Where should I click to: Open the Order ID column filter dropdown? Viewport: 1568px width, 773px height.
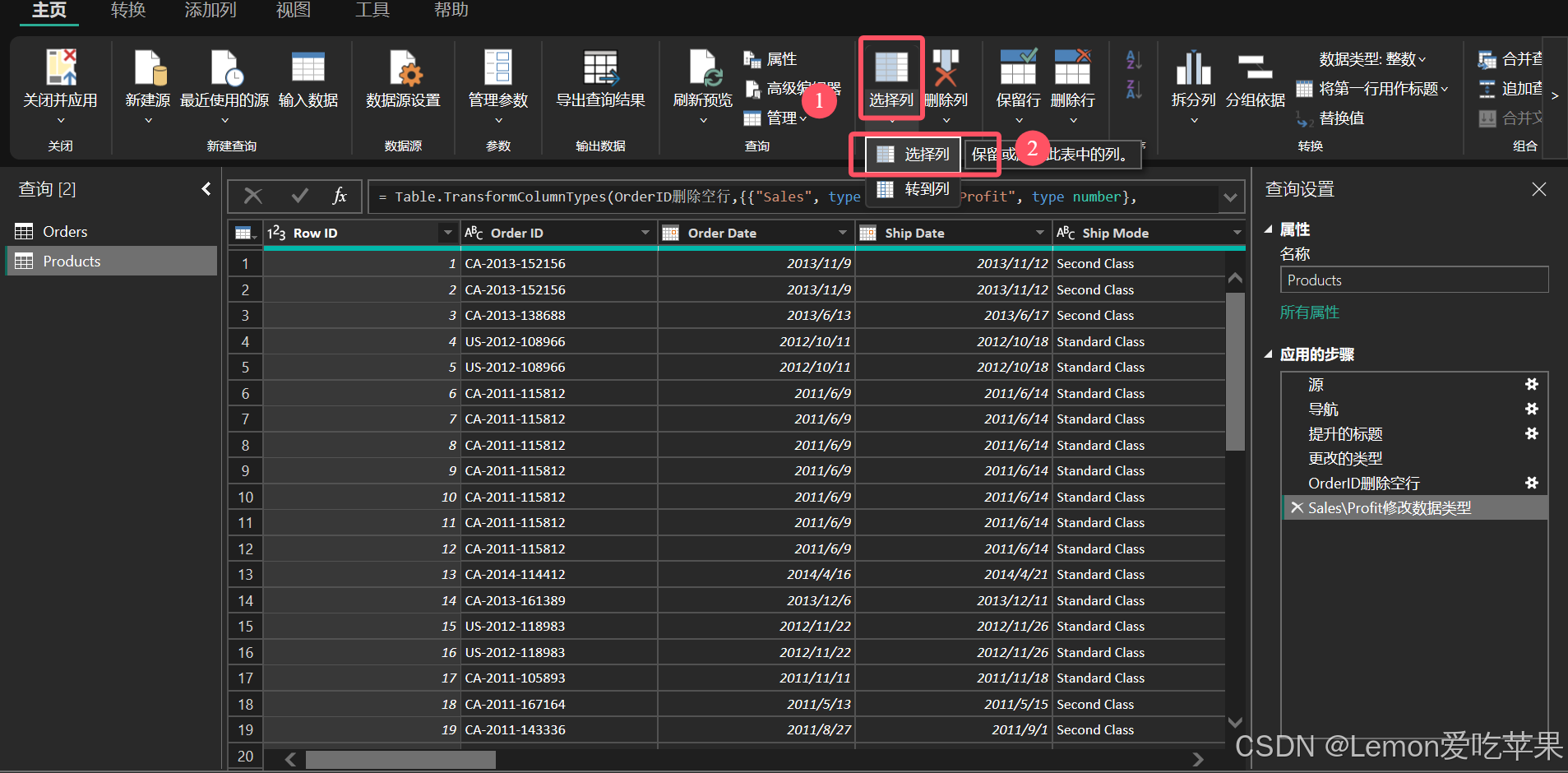pos(645,234)
